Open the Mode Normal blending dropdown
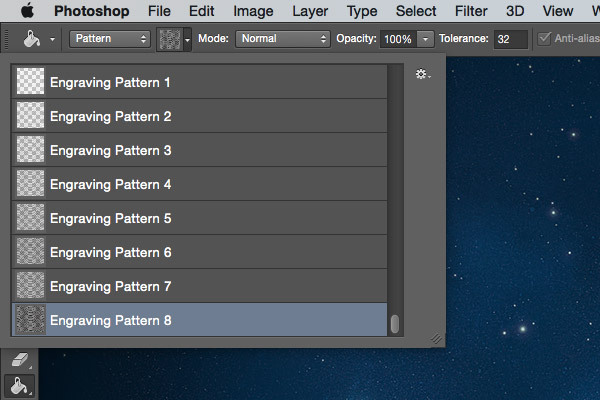Screen dimensions: 600x400 (x=283, y=39)
